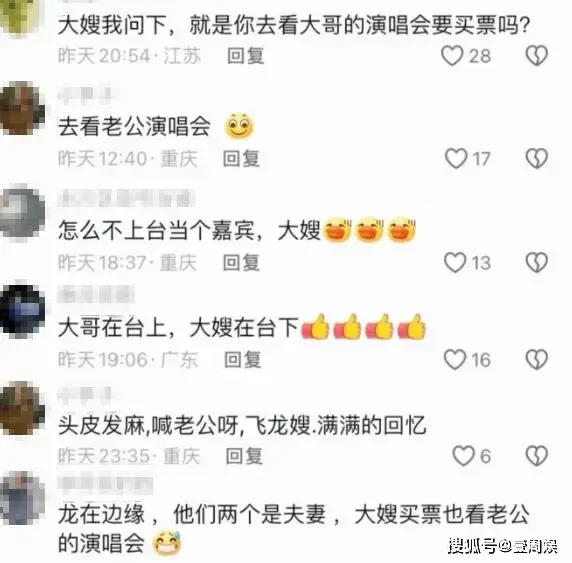Open avatar of 龙在边缘 commenter
This screenshot has width=572, height=563.
point(22,498)
